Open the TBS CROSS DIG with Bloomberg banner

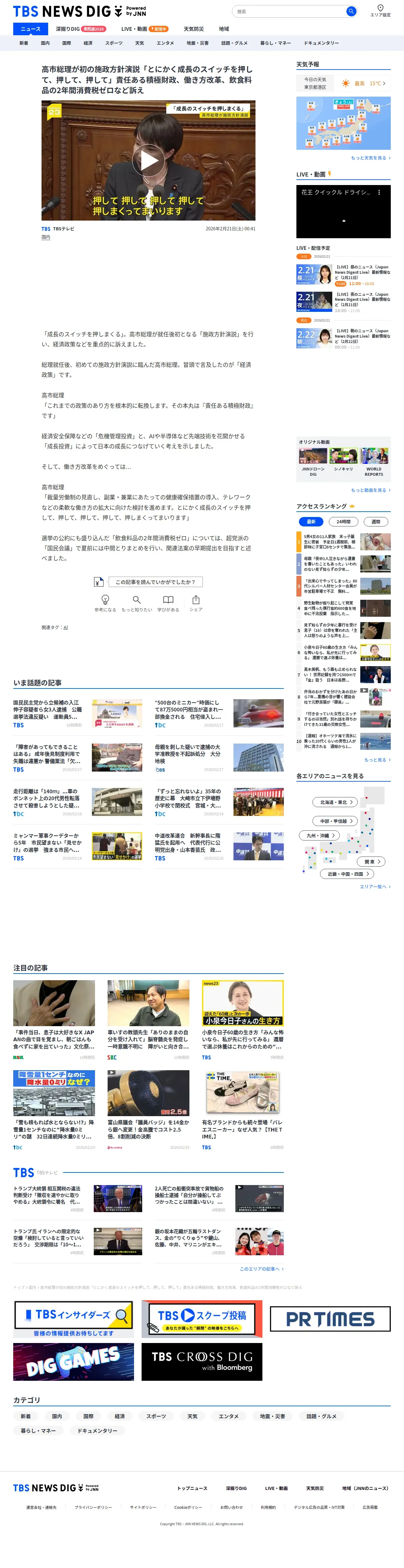202,1362
